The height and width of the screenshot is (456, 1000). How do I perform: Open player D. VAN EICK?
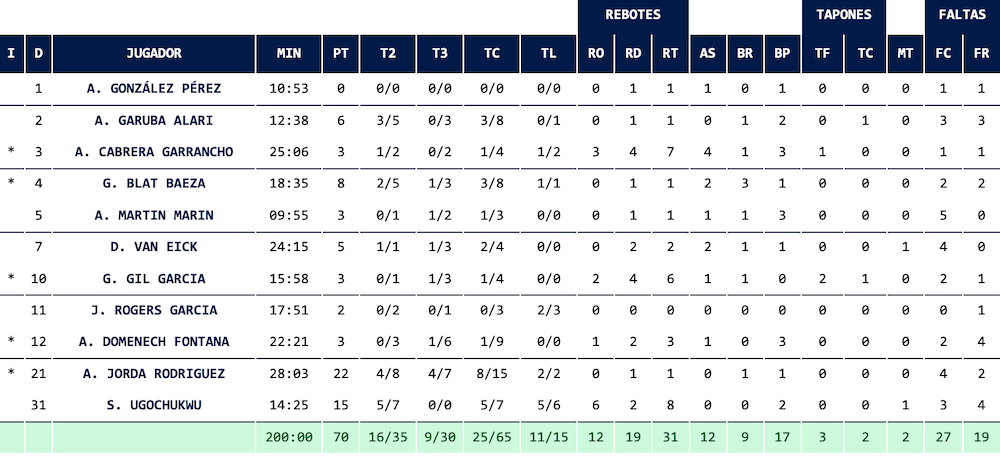pos(154,247)
